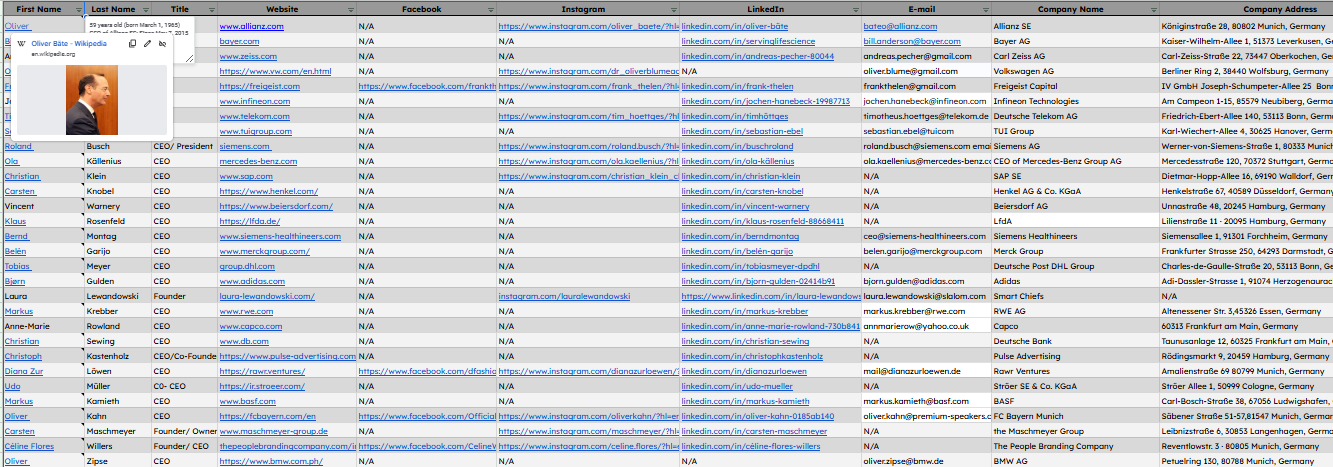Edit link pencil icon in preview card

pos(148,44)
